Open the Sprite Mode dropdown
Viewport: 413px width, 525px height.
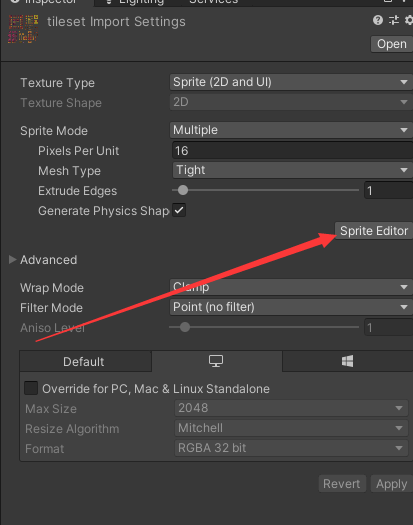point(291,130)
